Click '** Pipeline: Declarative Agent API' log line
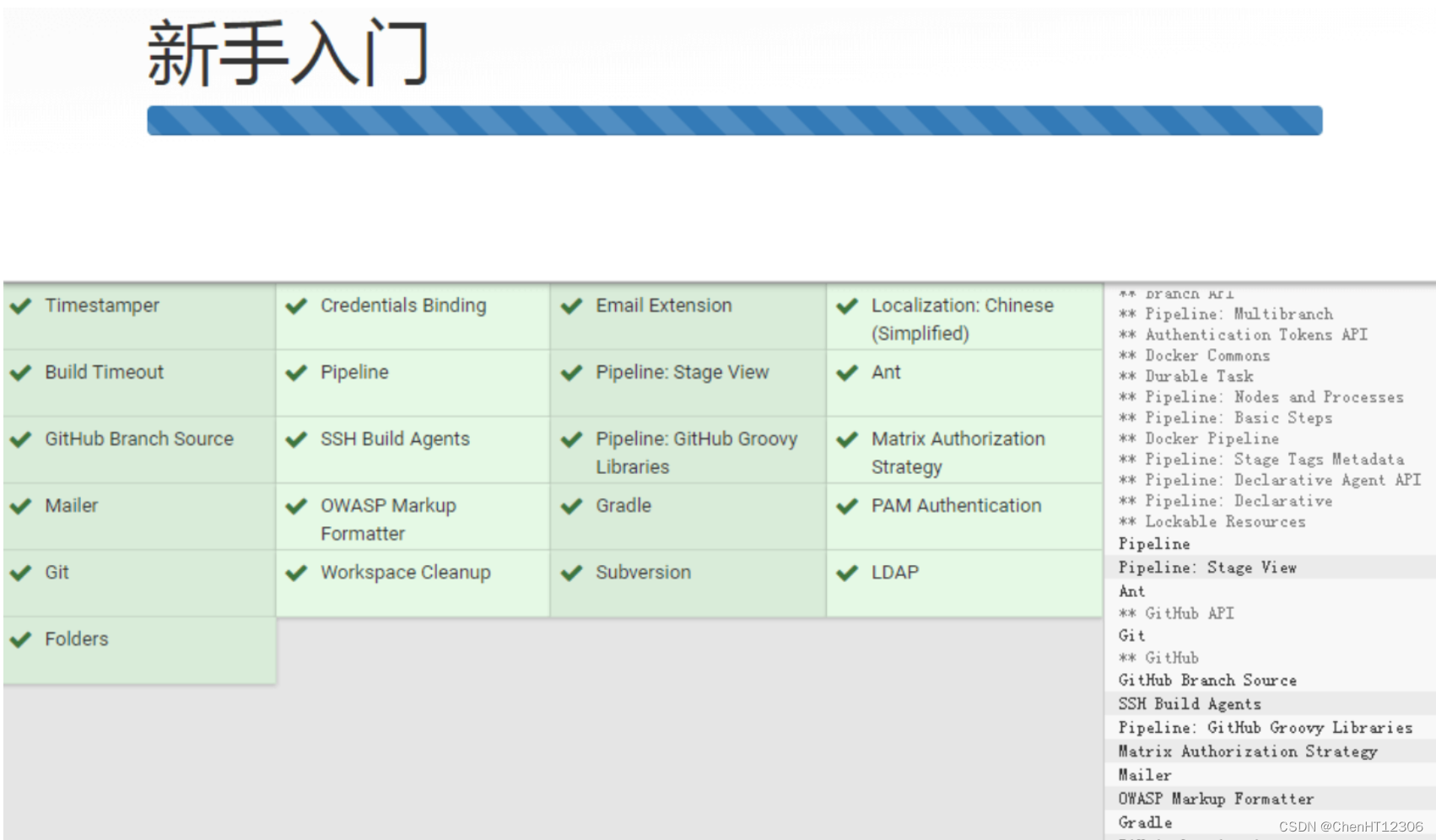 (x=1270, y=480)
